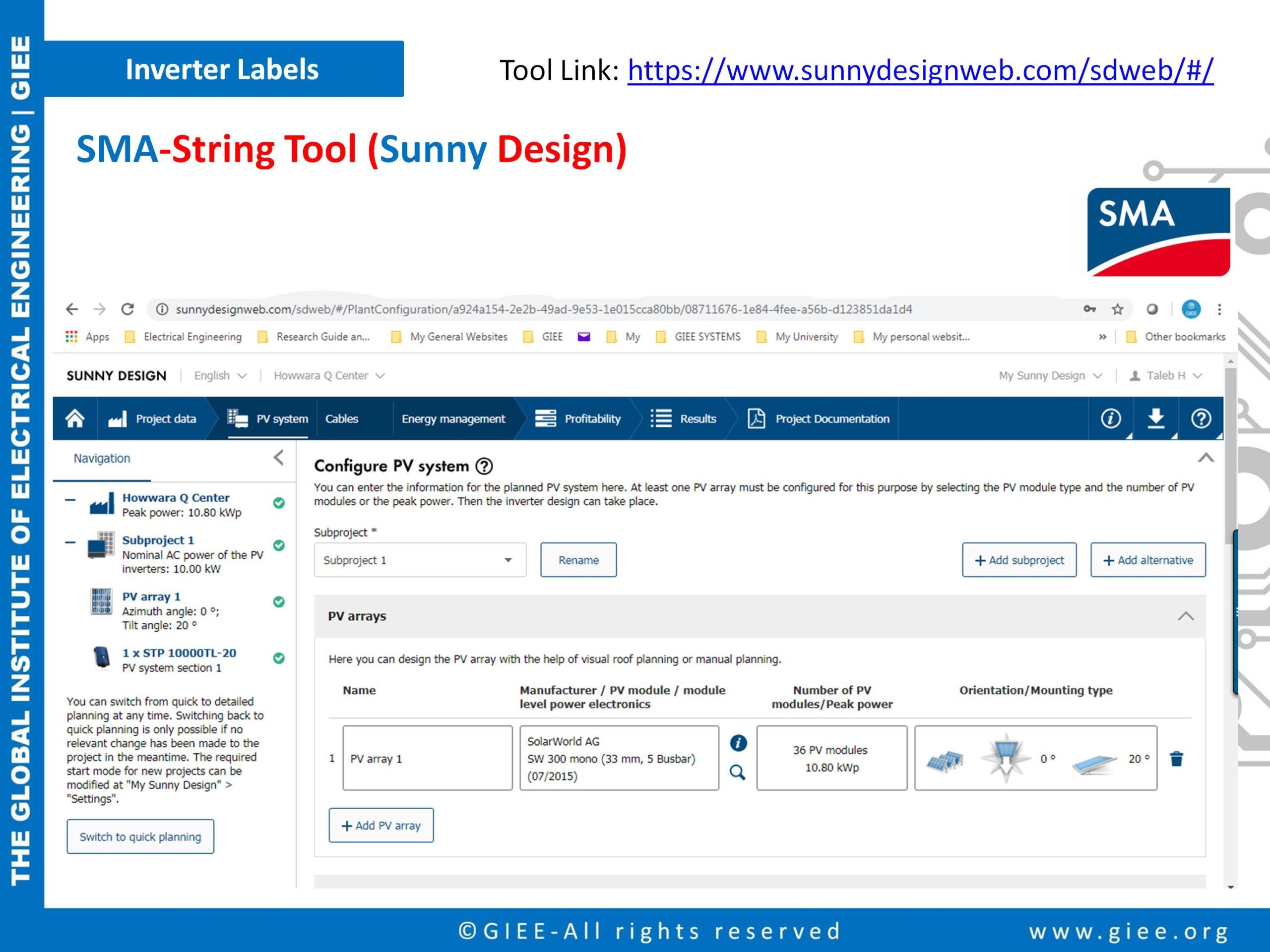Select Subproject 1 in navigation tree

pyautogui.click(x=158, y=540)
